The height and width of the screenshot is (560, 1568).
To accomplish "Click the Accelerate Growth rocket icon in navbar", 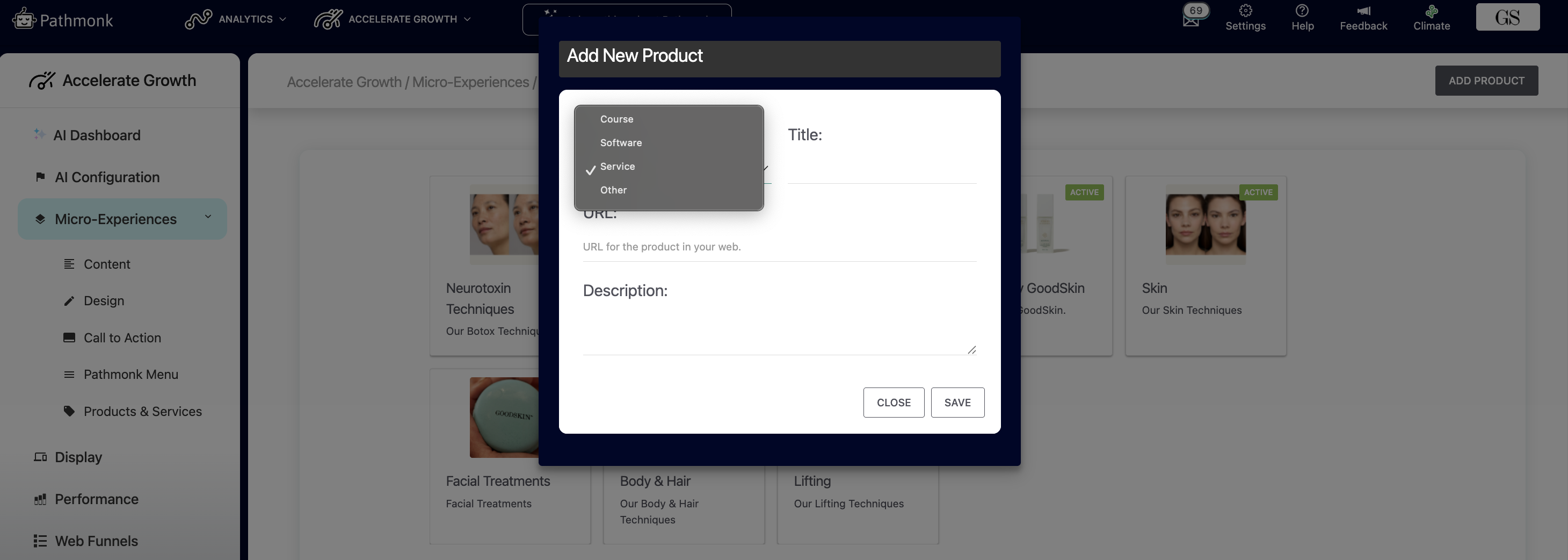I will pyautogui.click(x=328, y=19).
